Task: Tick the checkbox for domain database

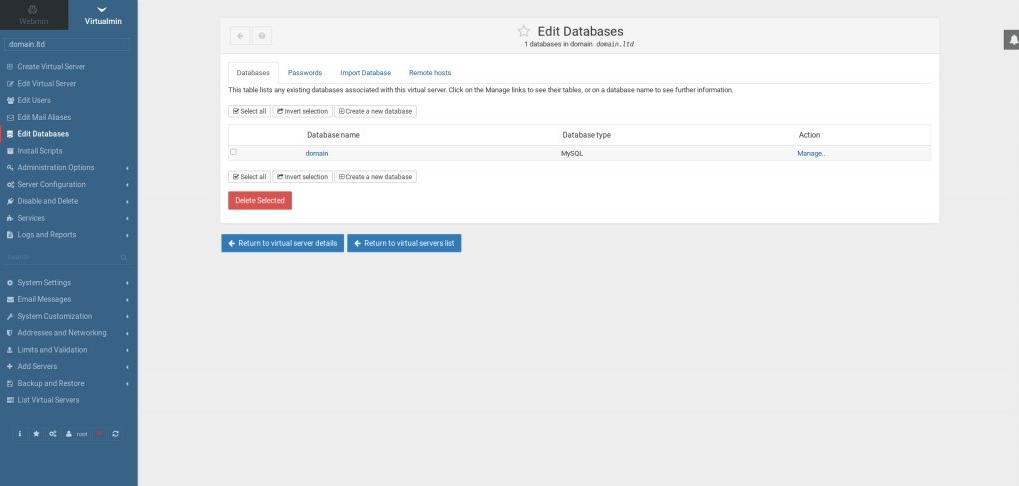Action: coord(234,152)
